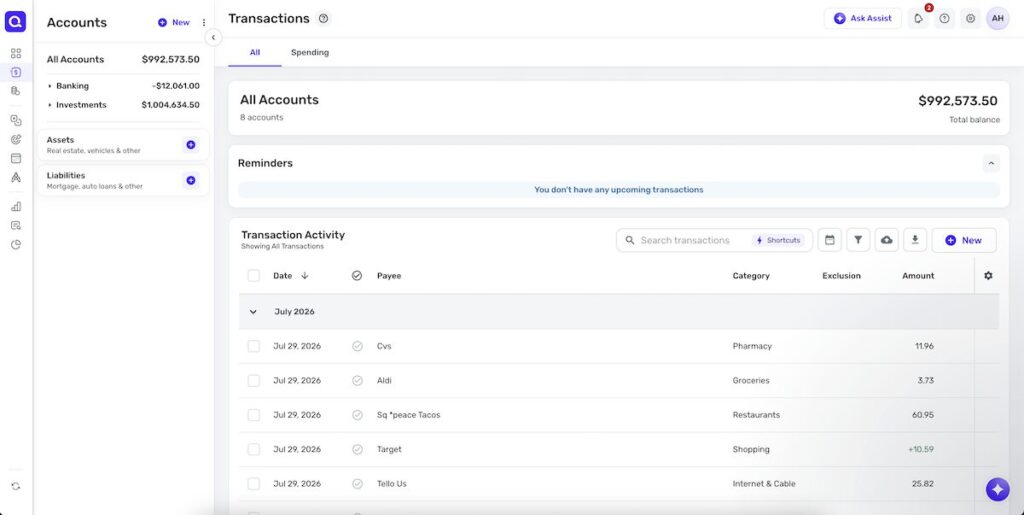Click the +10.59 Target amount

[921, 449]
